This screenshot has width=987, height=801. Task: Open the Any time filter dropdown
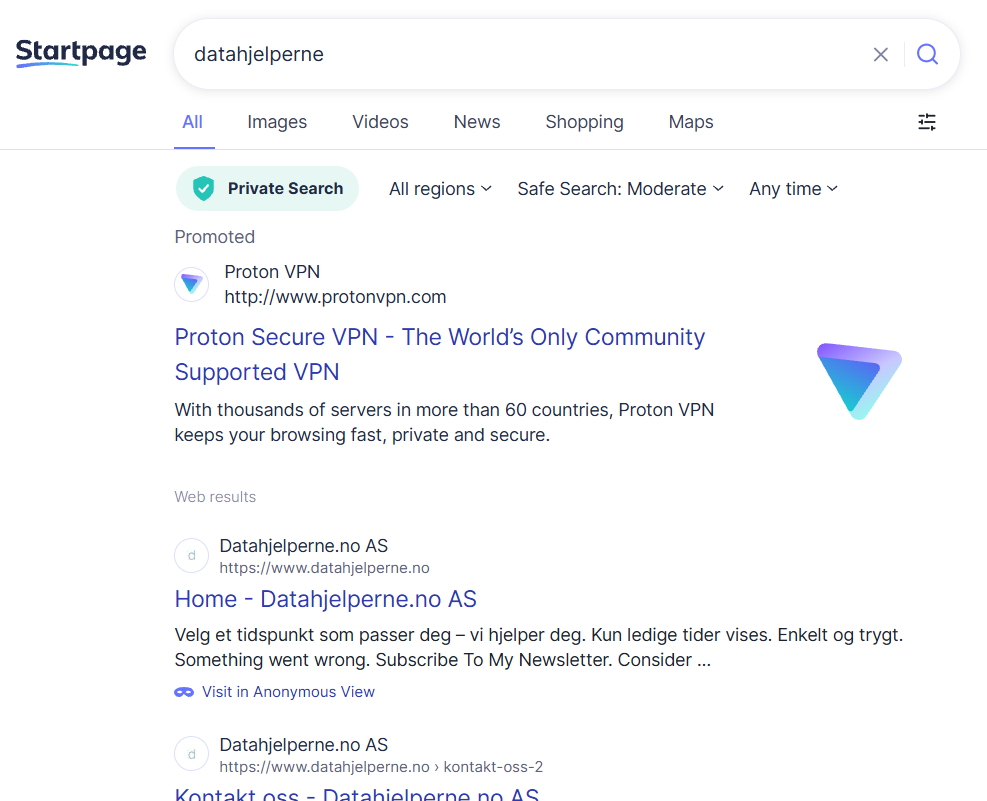793,189
